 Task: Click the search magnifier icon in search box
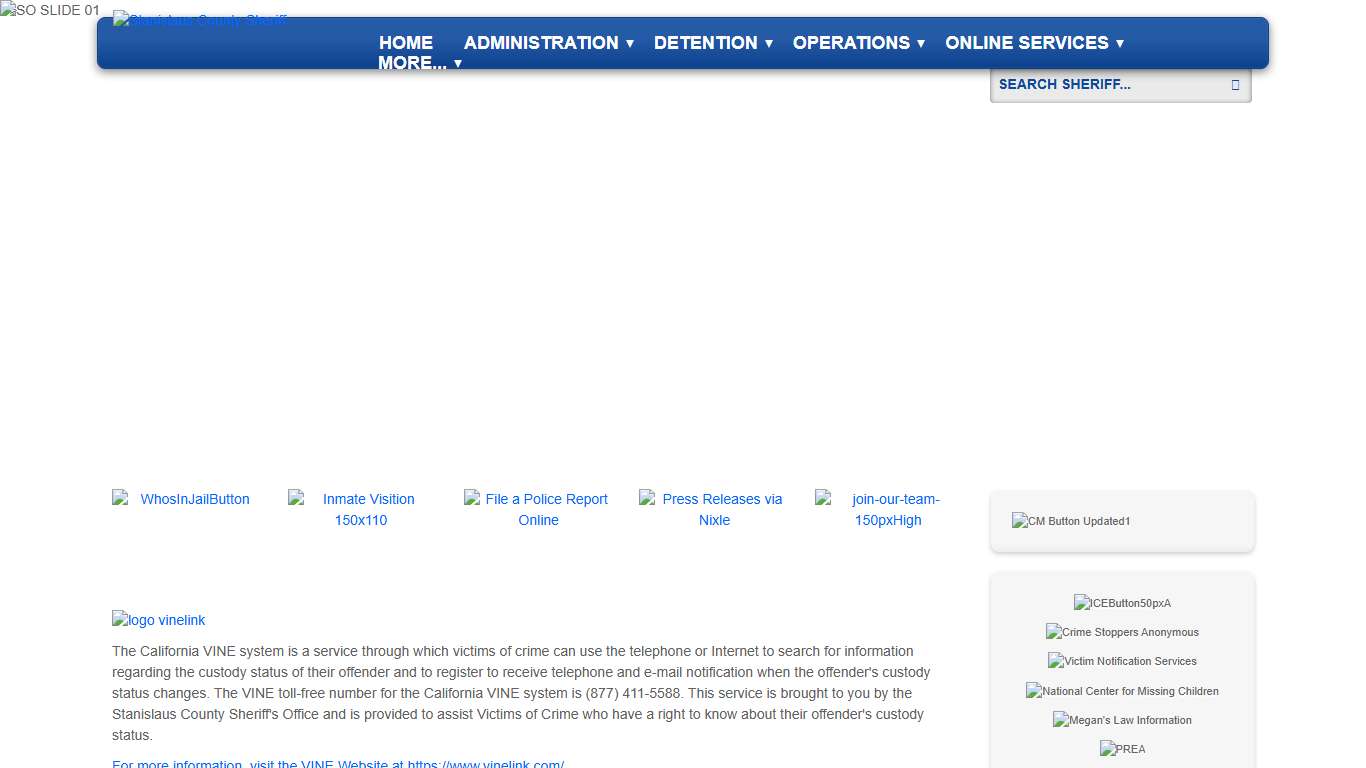(x=1235, y=85)
